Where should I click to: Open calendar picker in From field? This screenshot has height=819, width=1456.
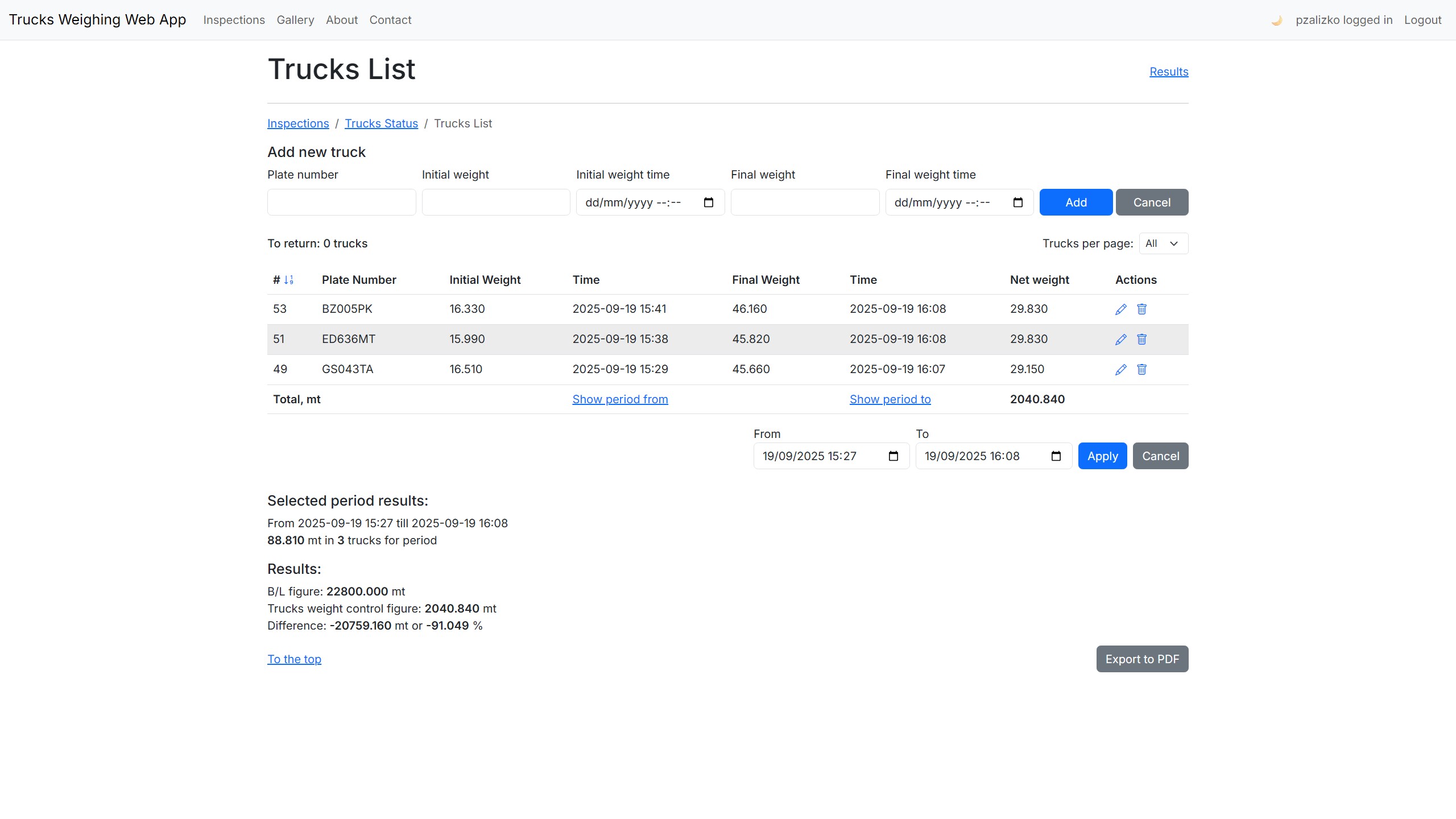coord(893,456)
